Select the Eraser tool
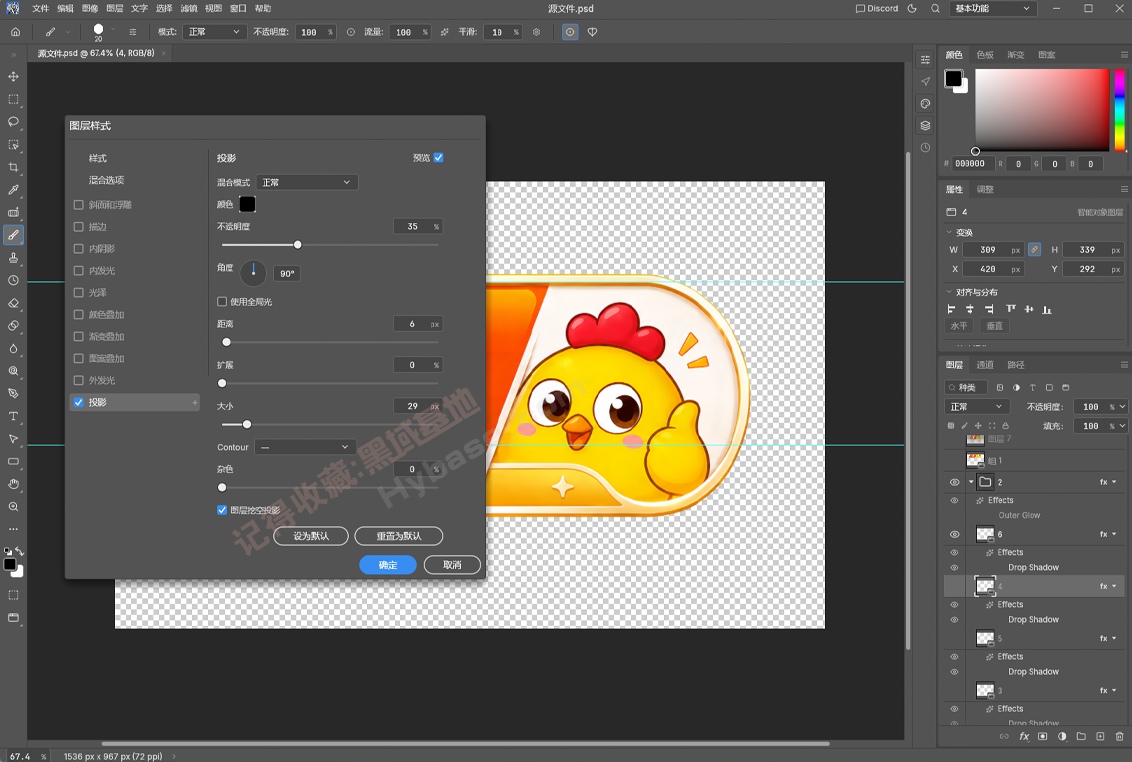The height and width of the screenshot is (762, 1132). point(13,303)
